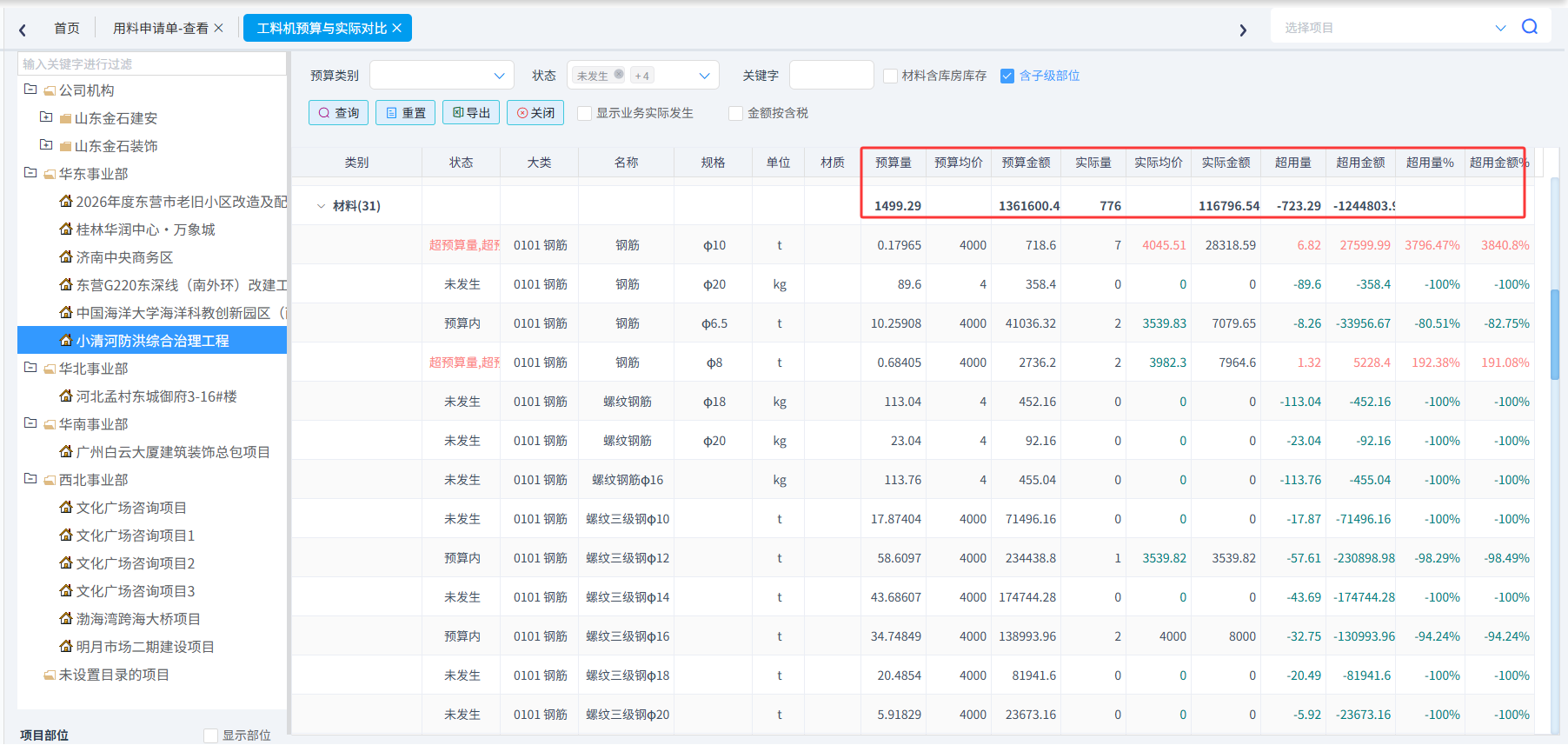Click the house icon beside 济南中央商务区
The image size is (1568, 745).
66,256
